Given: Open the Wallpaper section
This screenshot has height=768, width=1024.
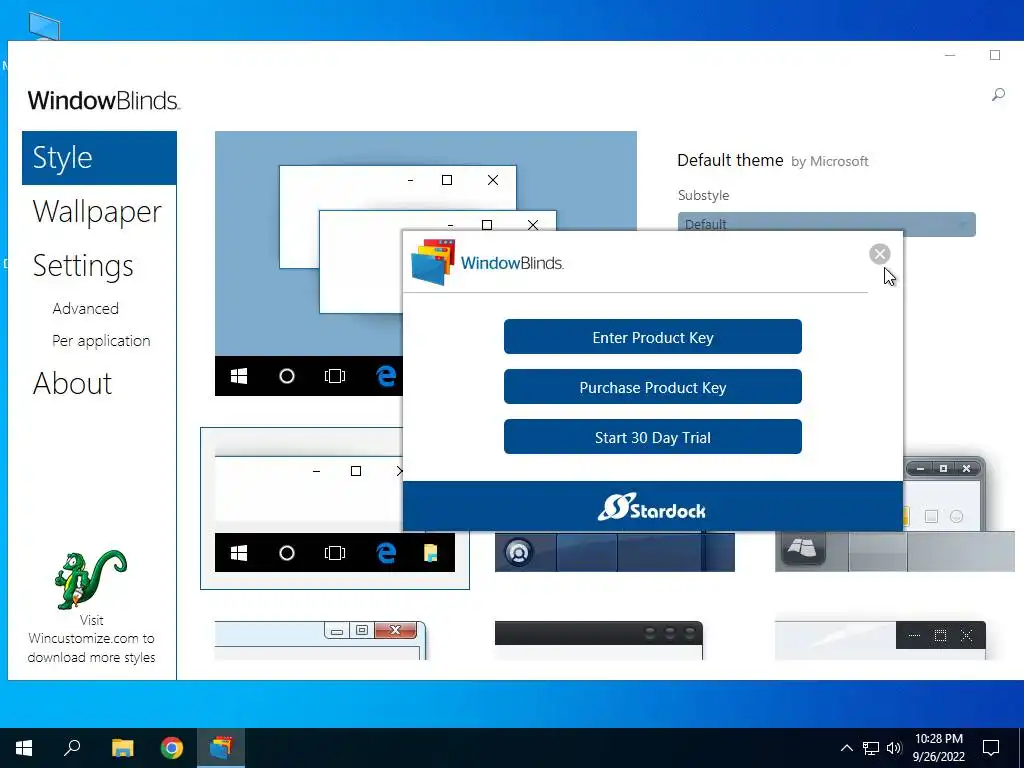Looking at the screenshot, I should (97, 212).
